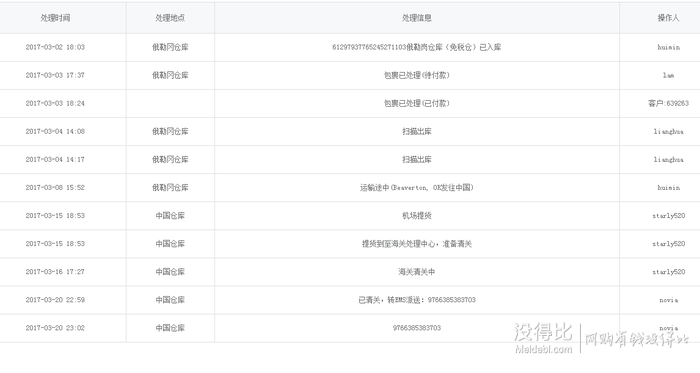The height and width of the screenshot is (373, 700).
Task: Select the timestamp 2017-03-02 18:03
Action: tap(55, 47)
